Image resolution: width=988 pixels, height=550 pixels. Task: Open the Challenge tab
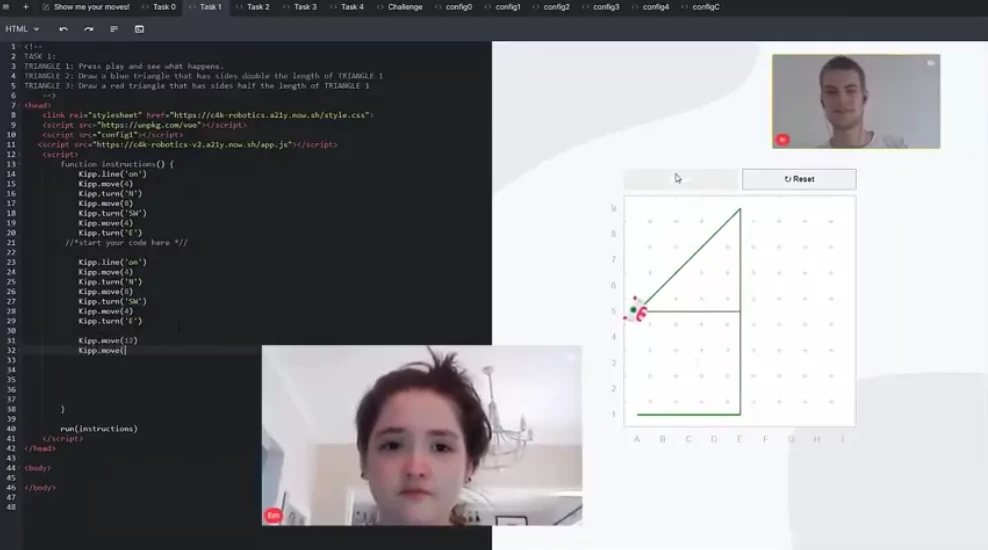[x=399, y=7]
